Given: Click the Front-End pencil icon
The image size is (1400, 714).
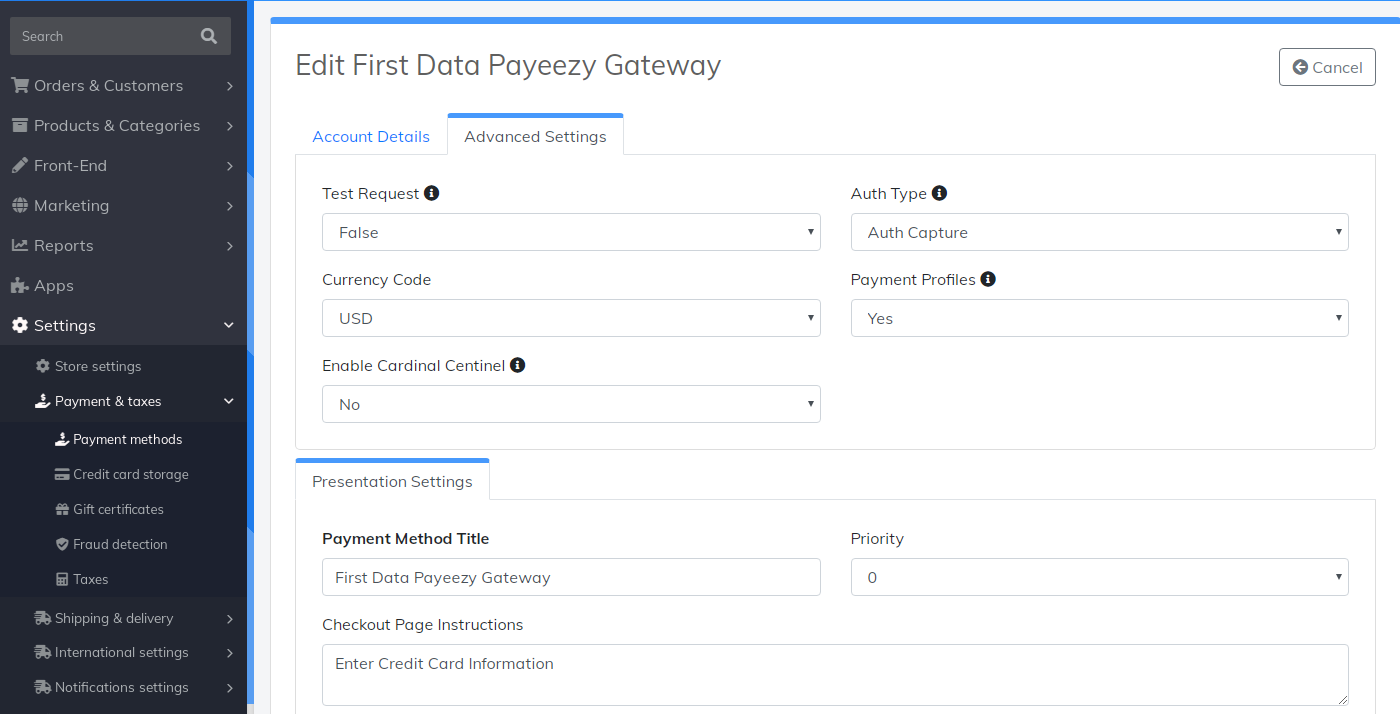Looking at the screenshot, I should [x=20, y=165].
